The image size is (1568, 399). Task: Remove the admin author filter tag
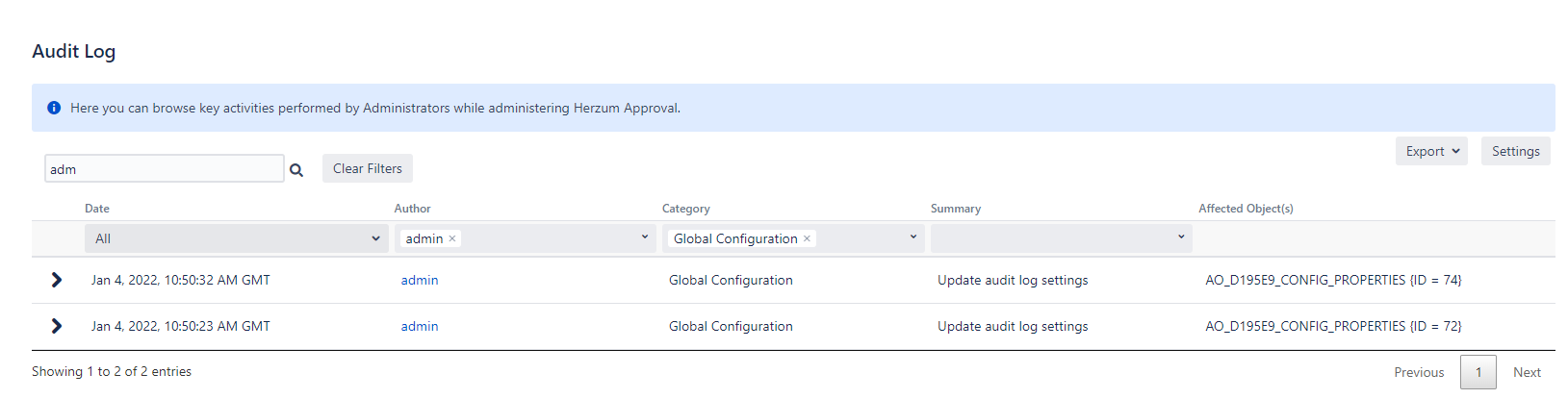pyautogui.click(x=452, y=238)
